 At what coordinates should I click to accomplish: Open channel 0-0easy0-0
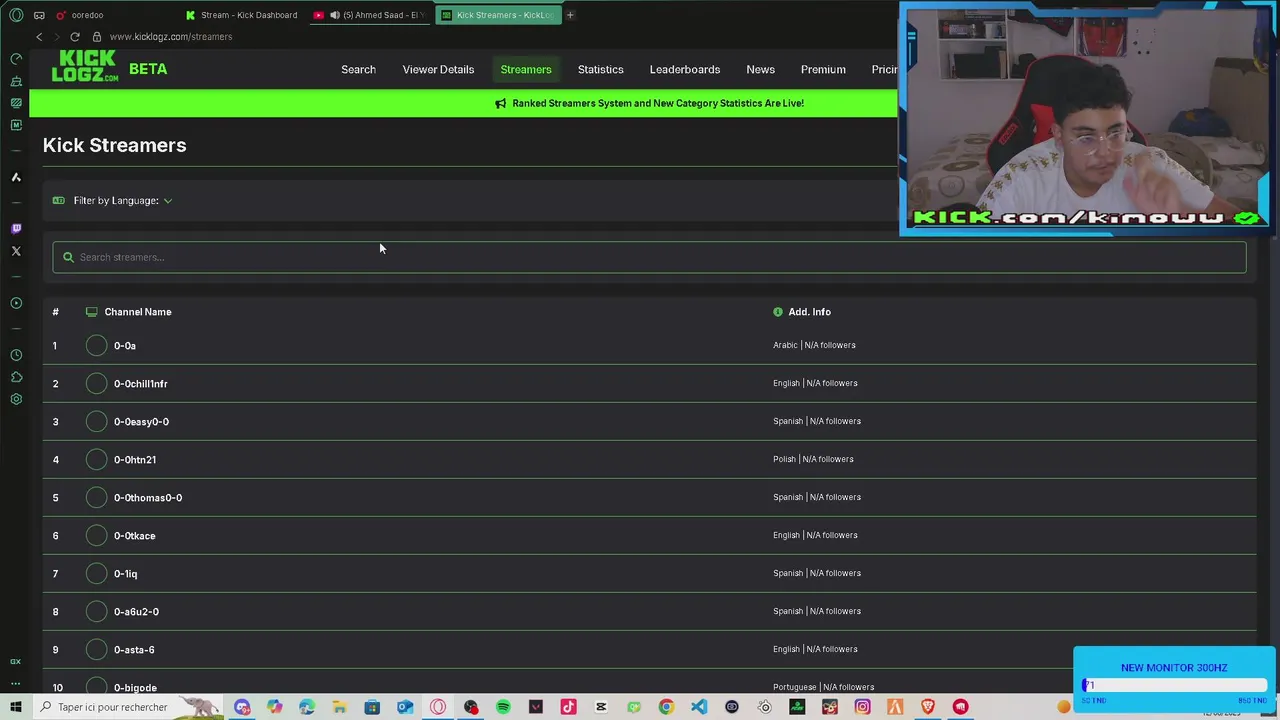pos(141,422)
